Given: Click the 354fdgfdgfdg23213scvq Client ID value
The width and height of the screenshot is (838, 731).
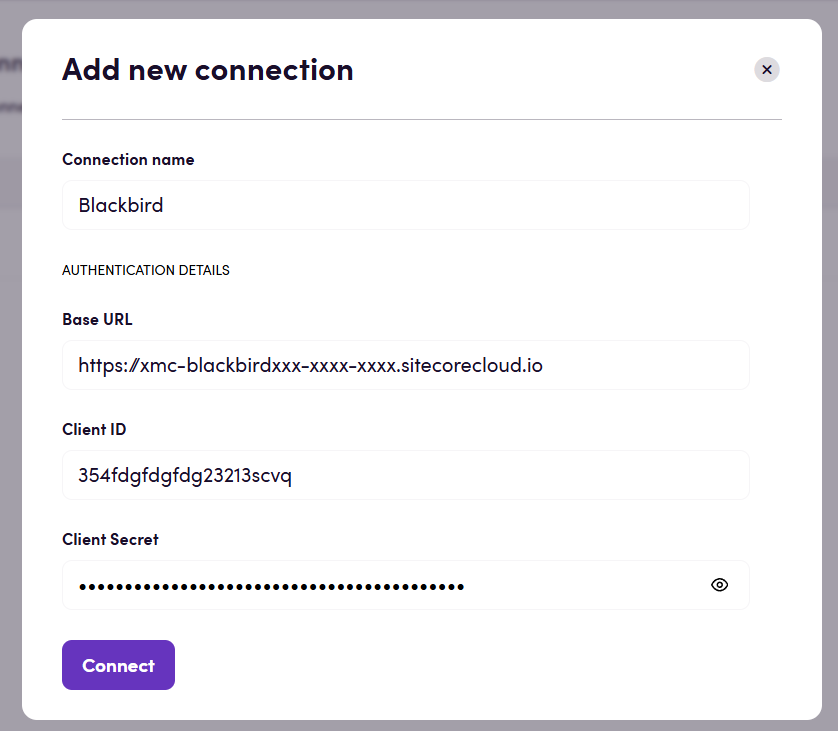Looking at the screenshot, I should click(x=185, y=476).
